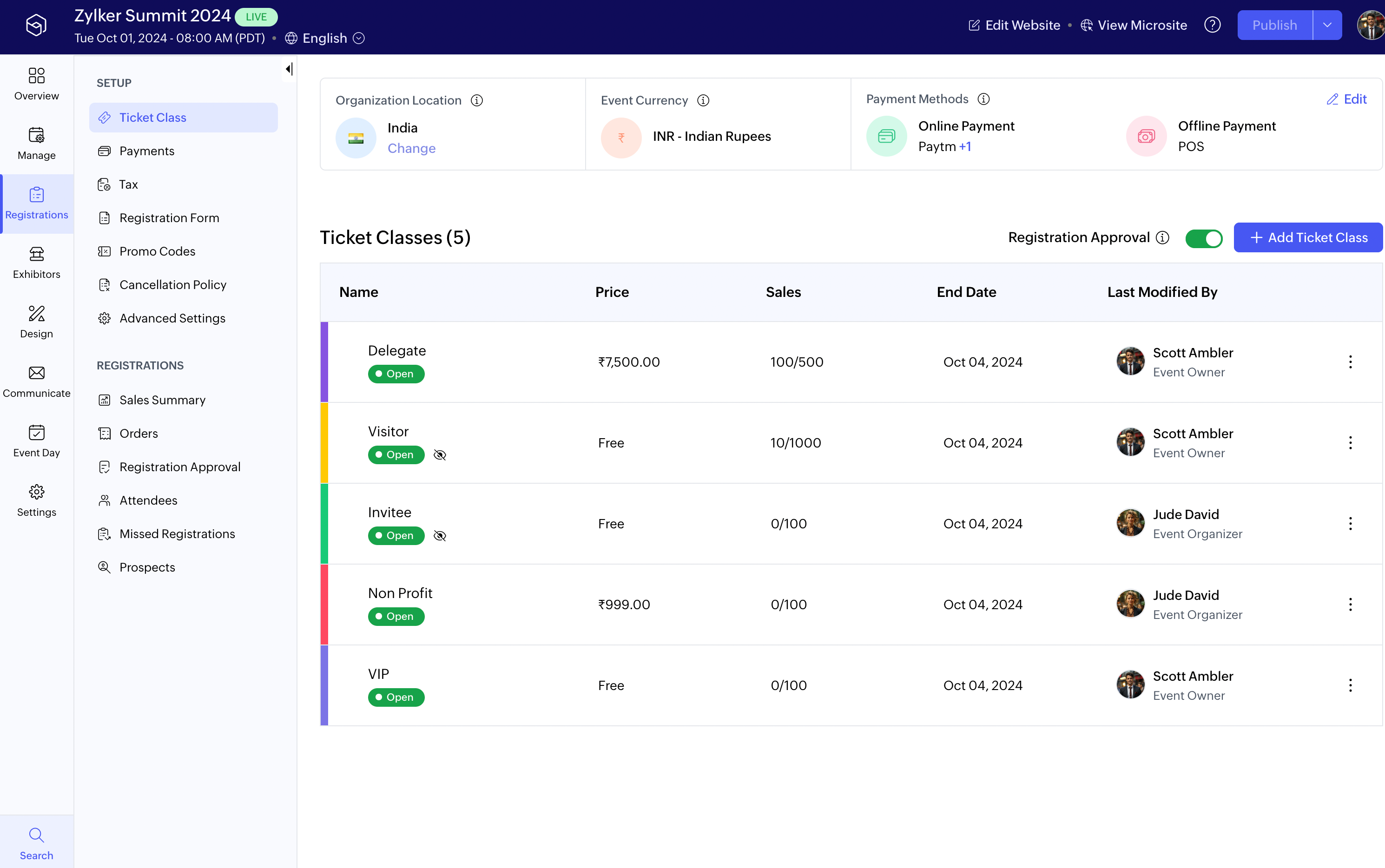Open Promo Codes in Setup menu
1385x868 pixels.
pyautogui.click(x=157, y=251)
